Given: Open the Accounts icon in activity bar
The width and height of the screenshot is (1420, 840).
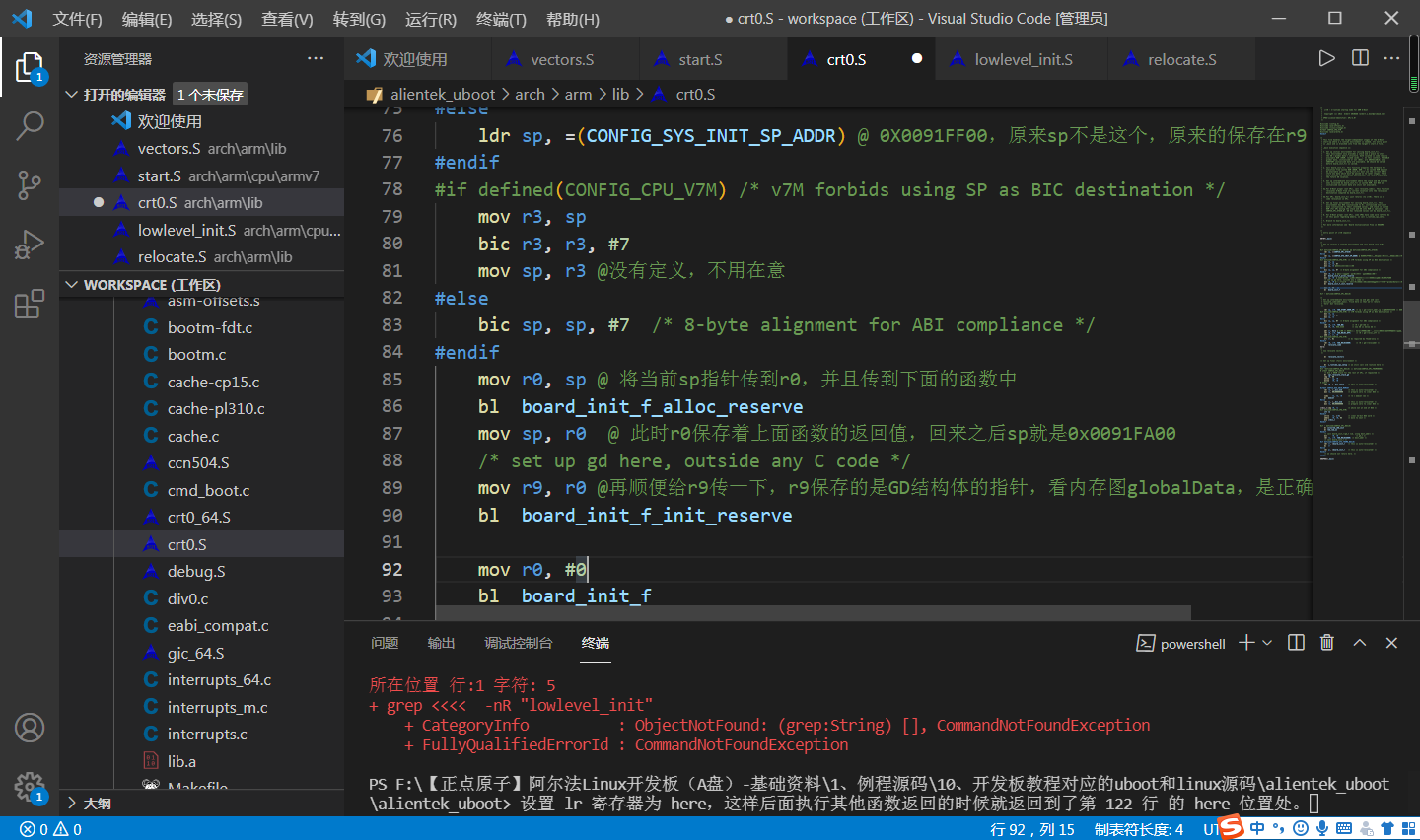Looking at the screenshot, I should pos(30,728).
